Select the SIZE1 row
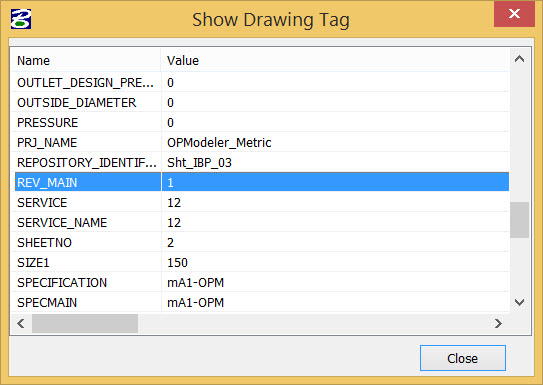543x385 pixels. click(262, 262)
